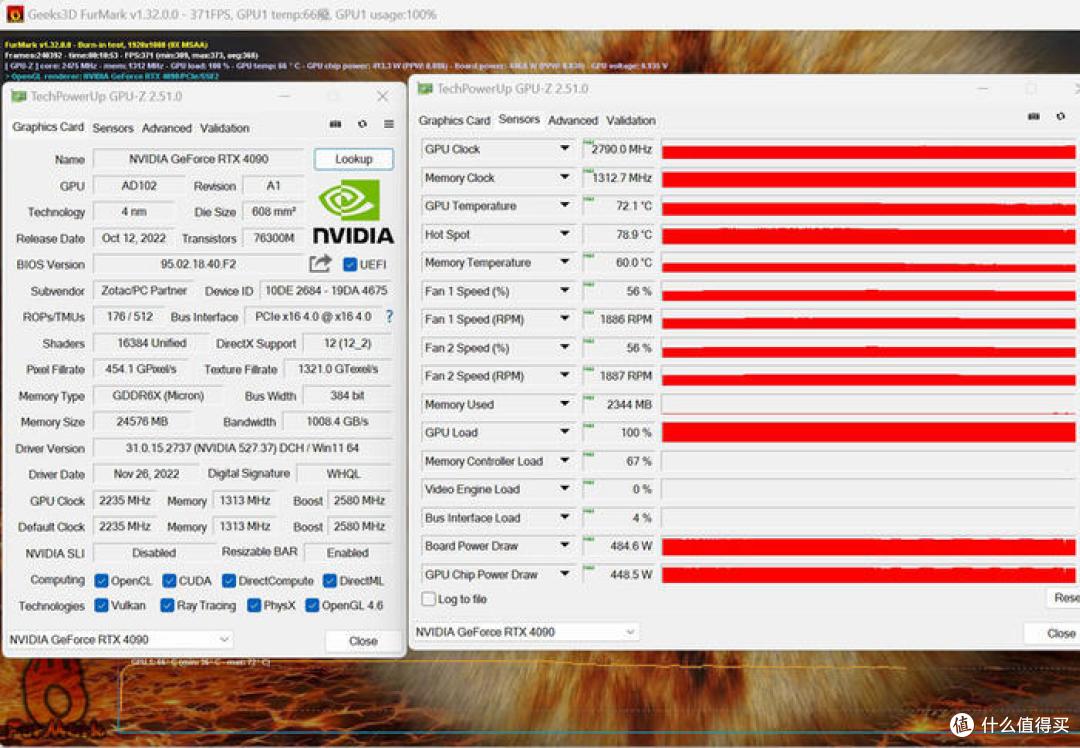Click the Subvendor value Zotac/PC Partner
Screen dimensions: 1080x748
pyautogui.click(x=144, y=291)
